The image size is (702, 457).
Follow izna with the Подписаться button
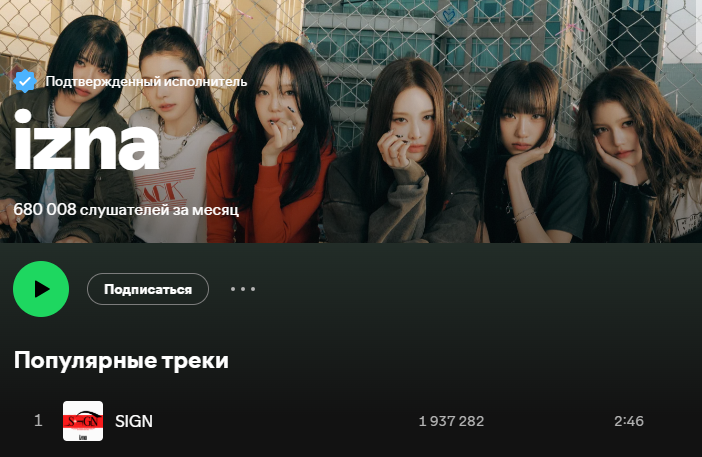[x=148, y=289]
